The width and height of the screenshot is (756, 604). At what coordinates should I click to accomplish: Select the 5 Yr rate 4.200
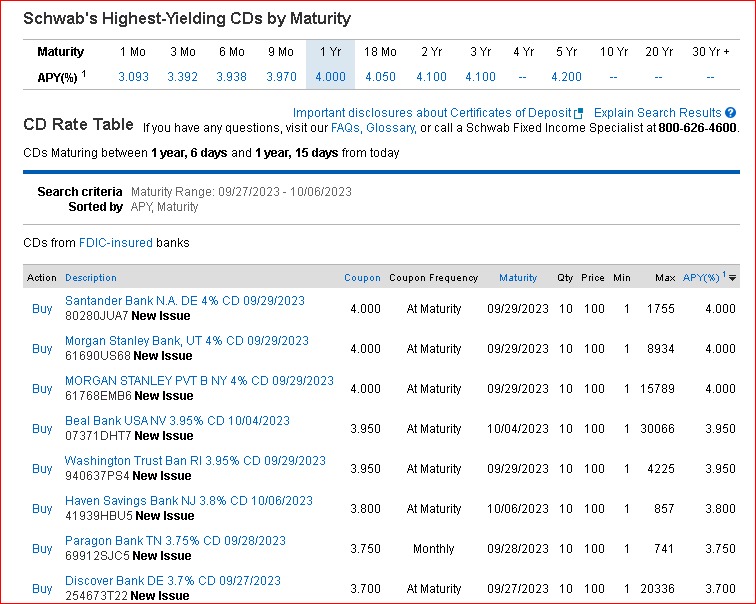coord(566,77)
